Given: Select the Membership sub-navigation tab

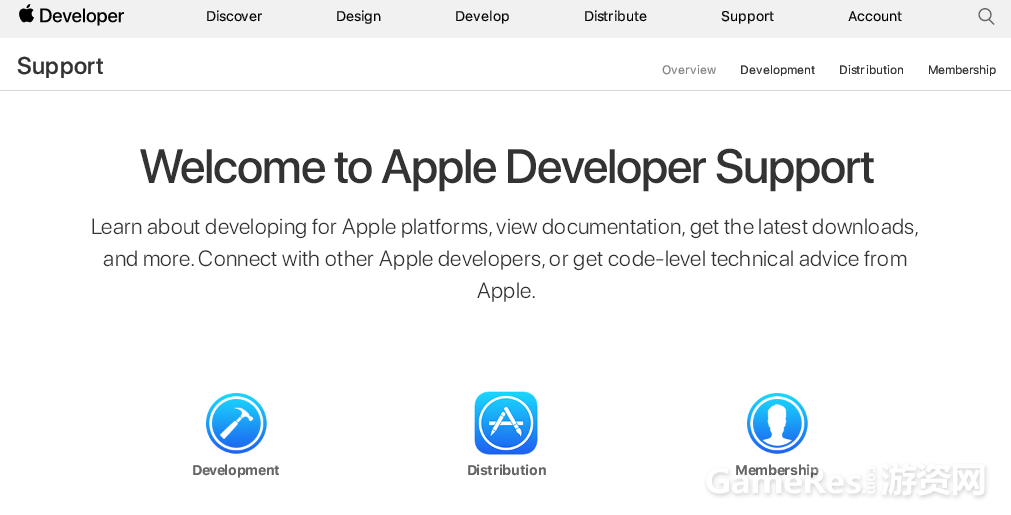Looking at the screenshot, I should click(962, 70).
